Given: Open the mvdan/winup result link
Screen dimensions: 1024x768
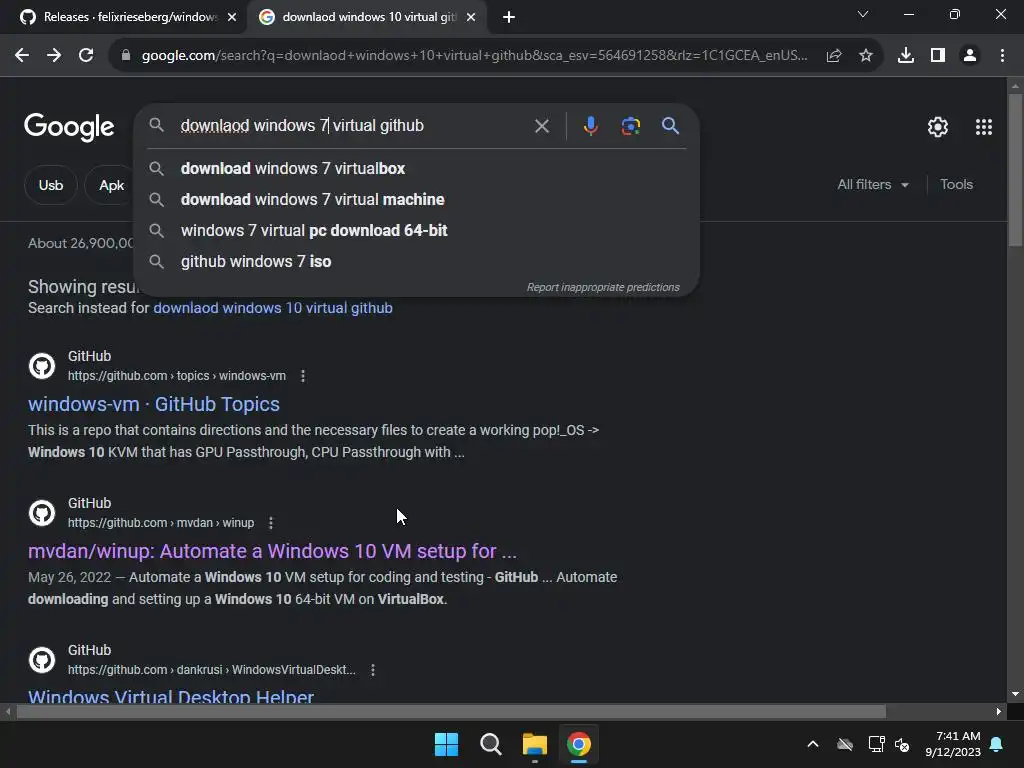Looking at the screenshot, I should click(x=272, y=551).
